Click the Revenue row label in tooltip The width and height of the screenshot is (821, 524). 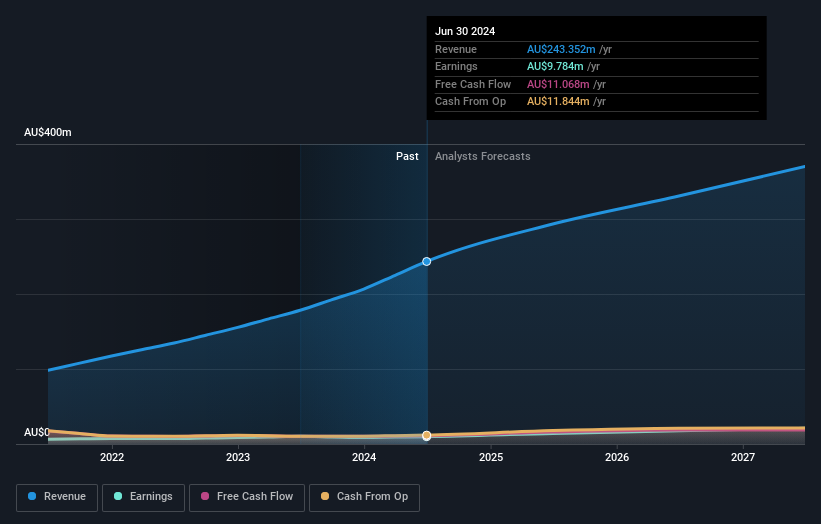click(x=456, y=49)
